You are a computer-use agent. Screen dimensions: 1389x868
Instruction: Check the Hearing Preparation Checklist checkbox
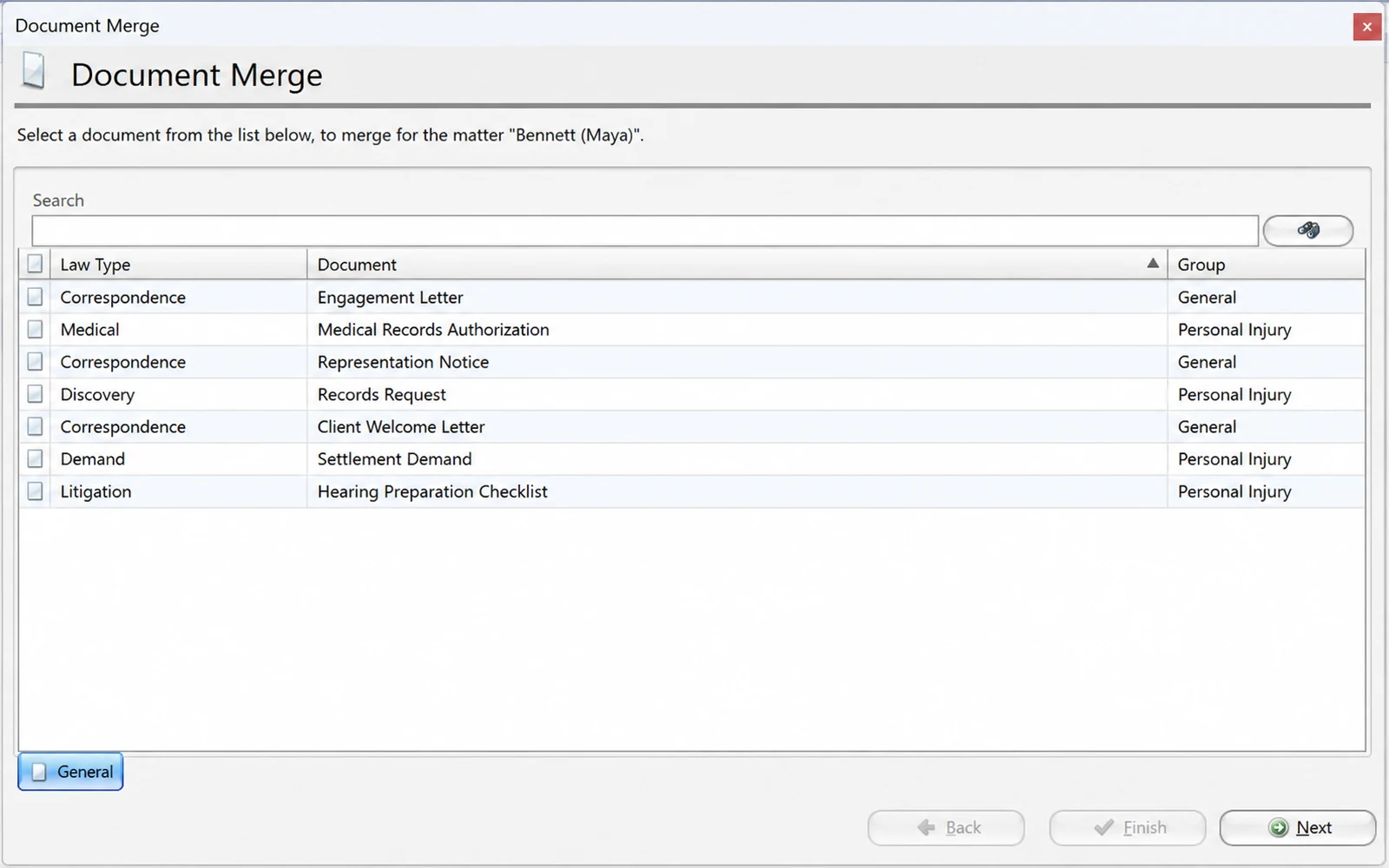(x=35, y=491)
